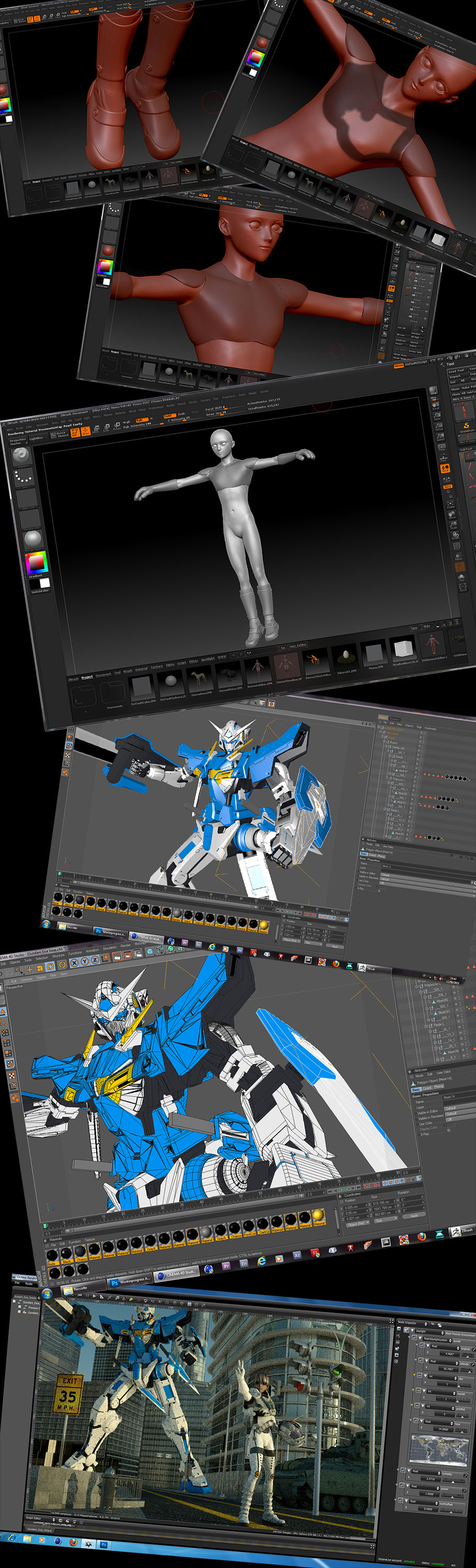Screen dimensions: 476x1568
Task: Open the Visible in Renderer dropdown in large C4D
Action: coord(461,1113)
